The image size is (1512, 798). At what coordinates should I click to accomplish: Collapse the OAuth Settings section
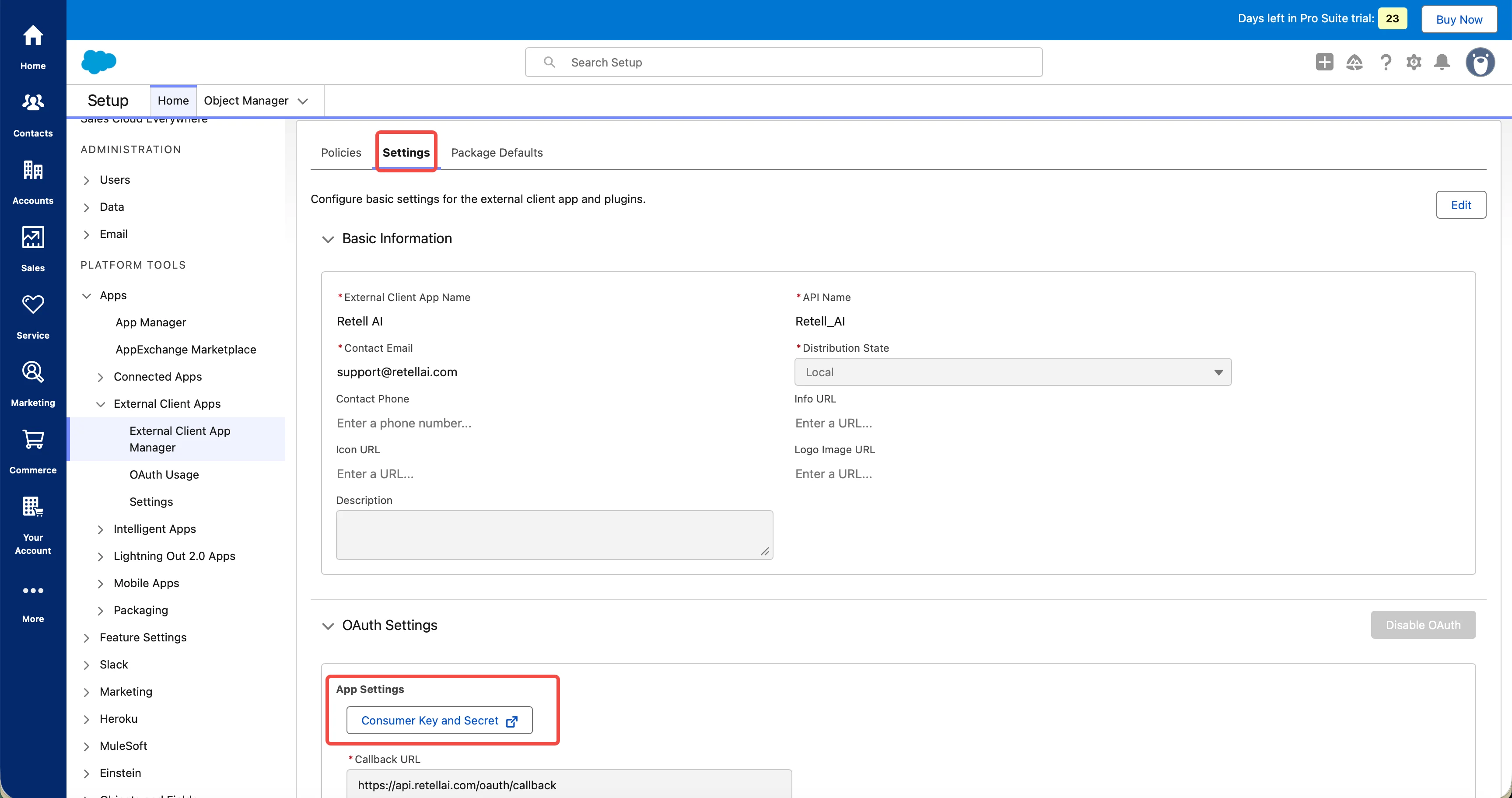coord(328,626)
